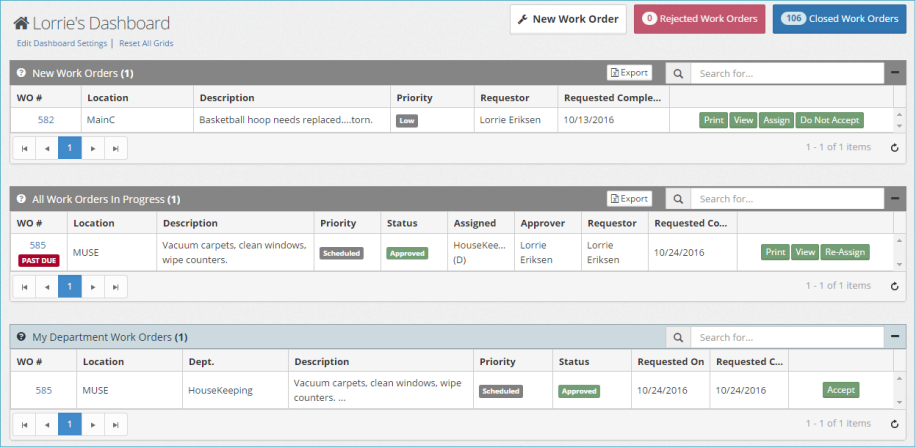Accept work order 585 in My Department
Viewport: 915px width, 447px height.
840,390
